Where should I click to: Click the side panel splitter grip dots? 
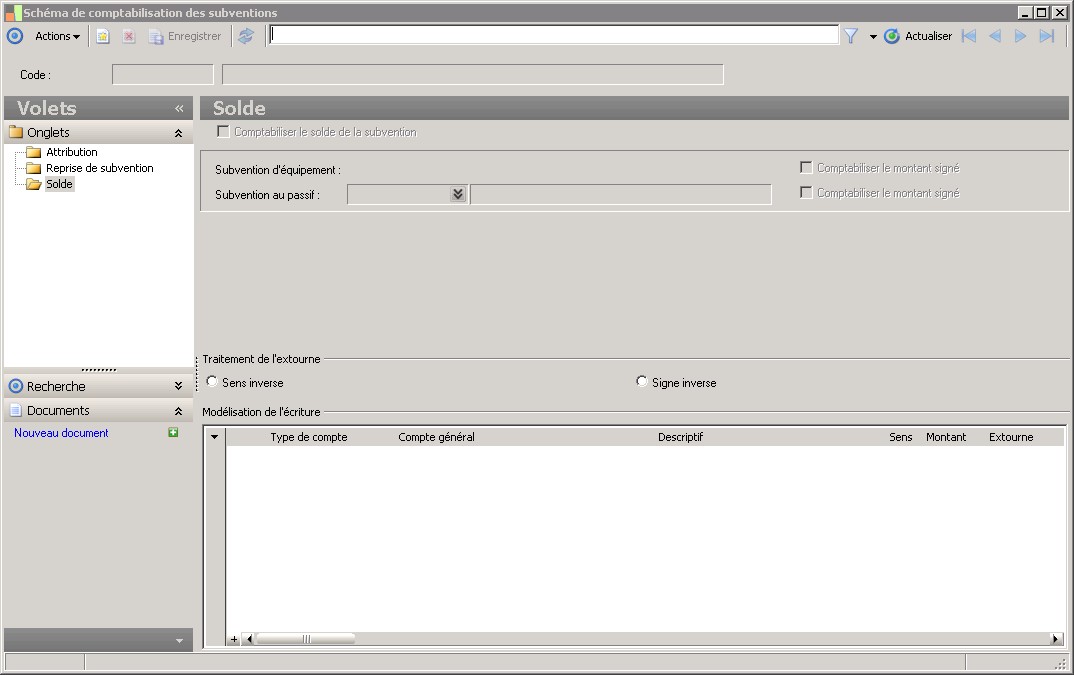point(99,370)
